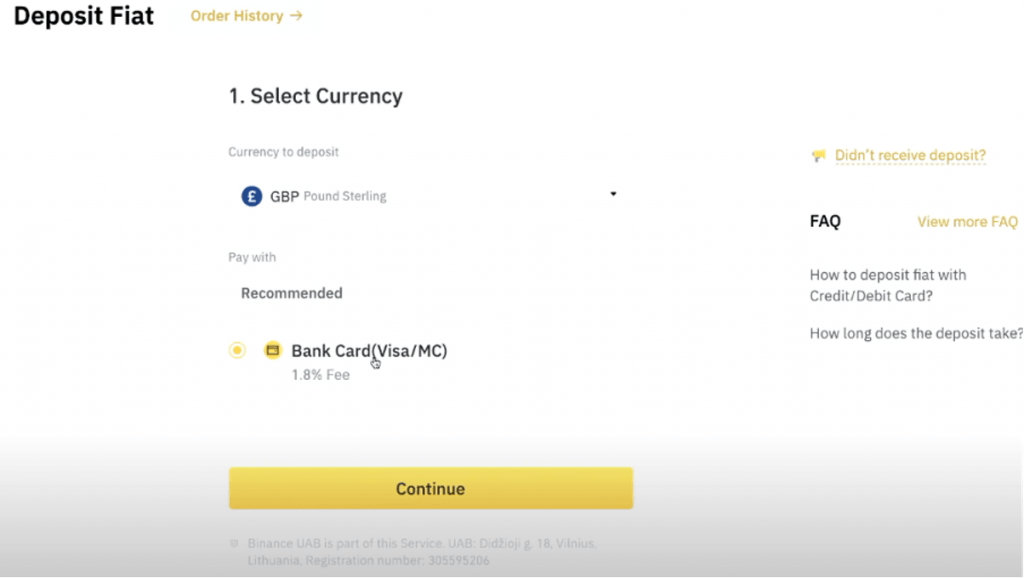Click the megaphone icon beside deposit help
This screenshot has width=1024, height=578.
[x=819, y=156]
